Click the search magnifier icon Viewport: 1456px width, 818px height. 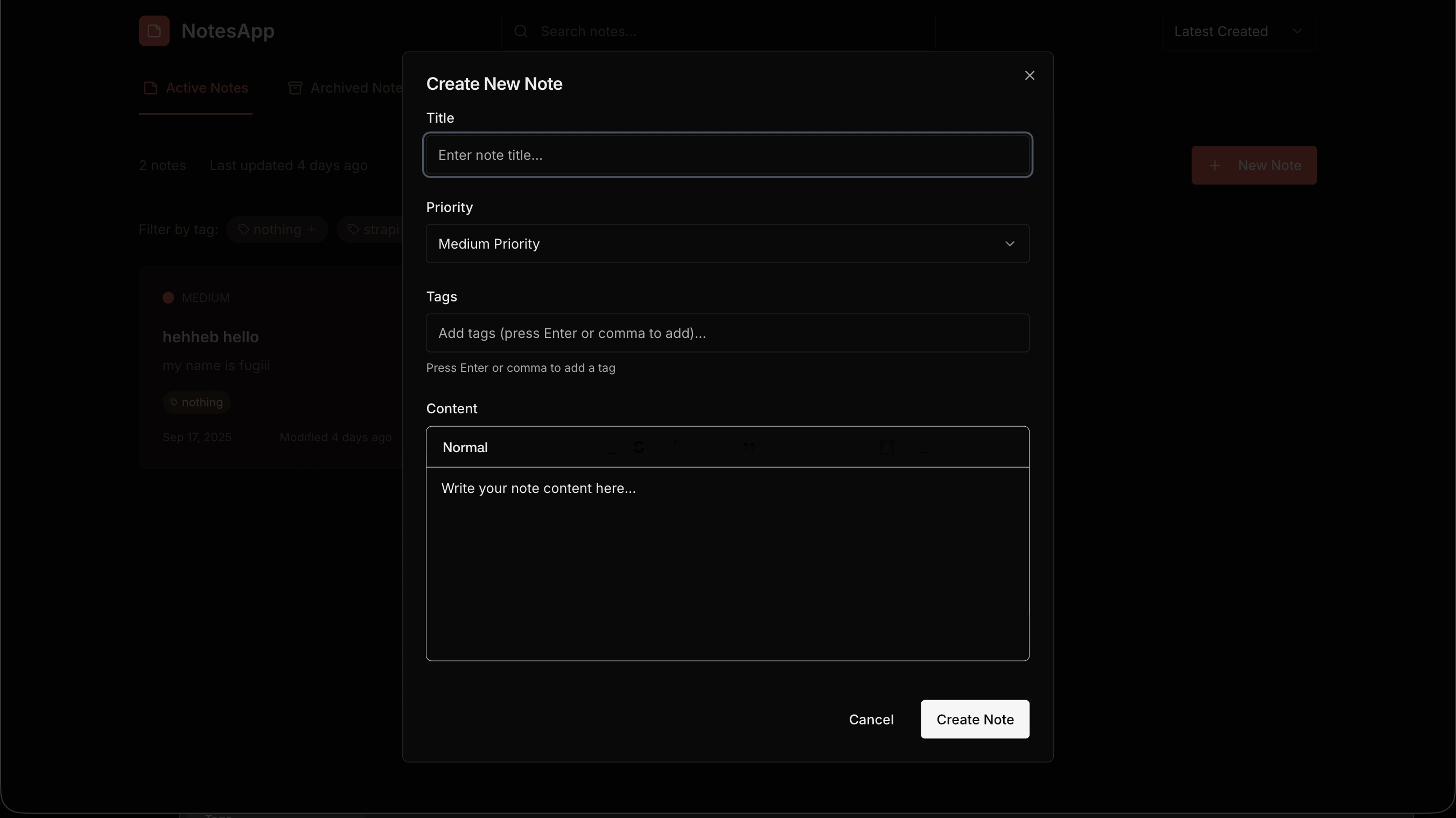(521, 31)
